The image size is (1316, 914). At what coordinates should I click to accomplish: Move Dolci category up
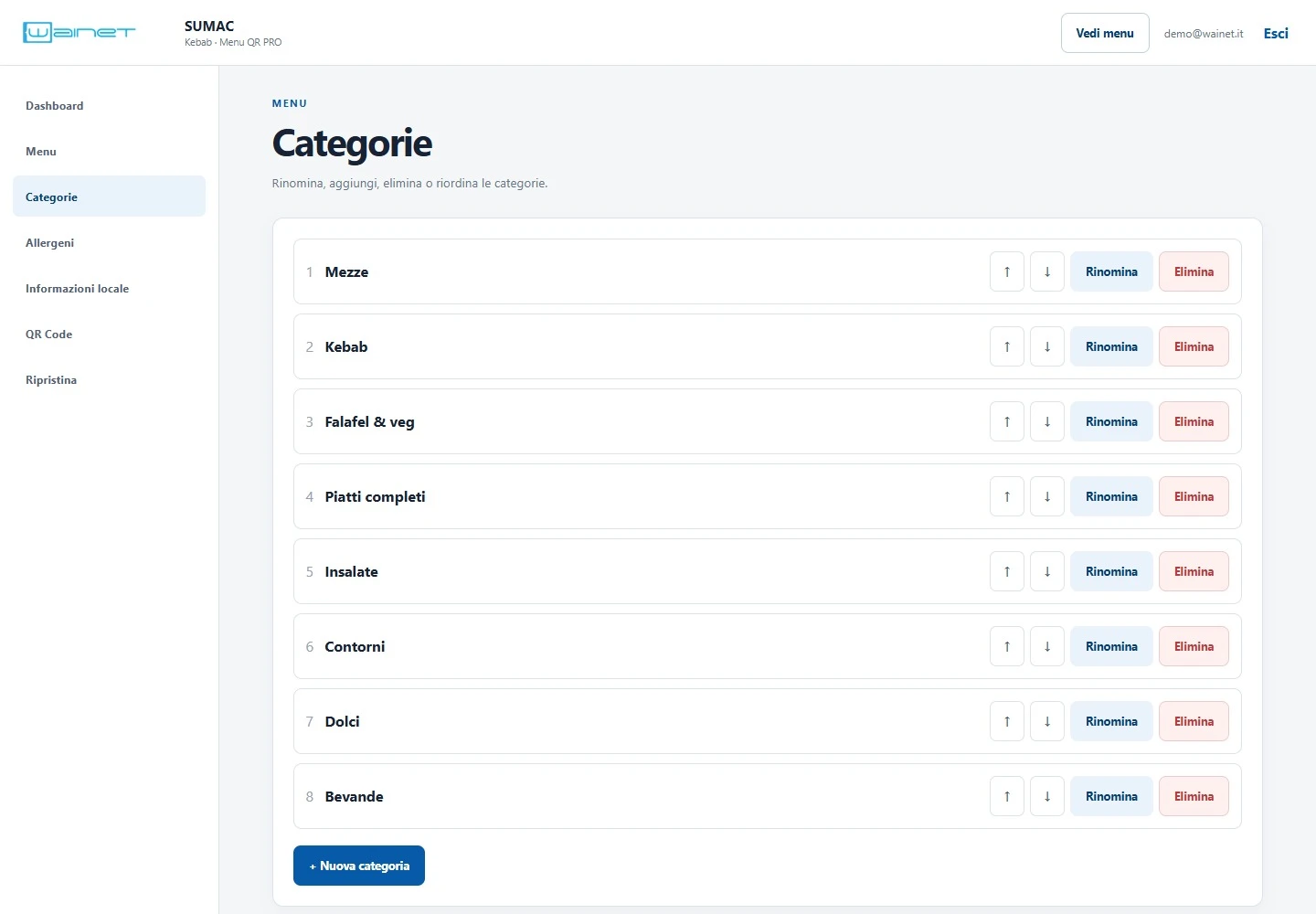click(1007, 721)
